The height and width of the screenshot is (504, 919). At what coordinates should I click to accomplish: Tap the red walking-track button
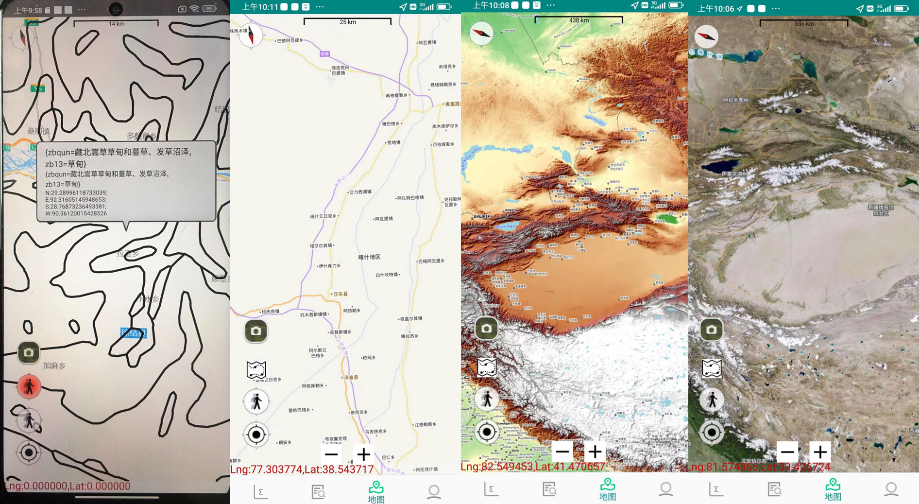pyautogui.click(x=29, y=385)
